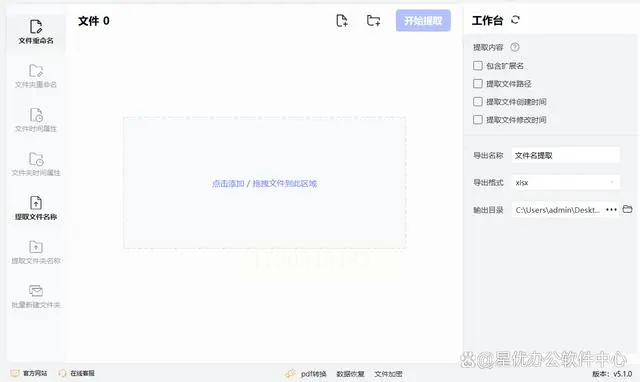This screenshot has height=382, width=640.
Task: Click the 点击添加 link
Action: (x=228, y=183)
